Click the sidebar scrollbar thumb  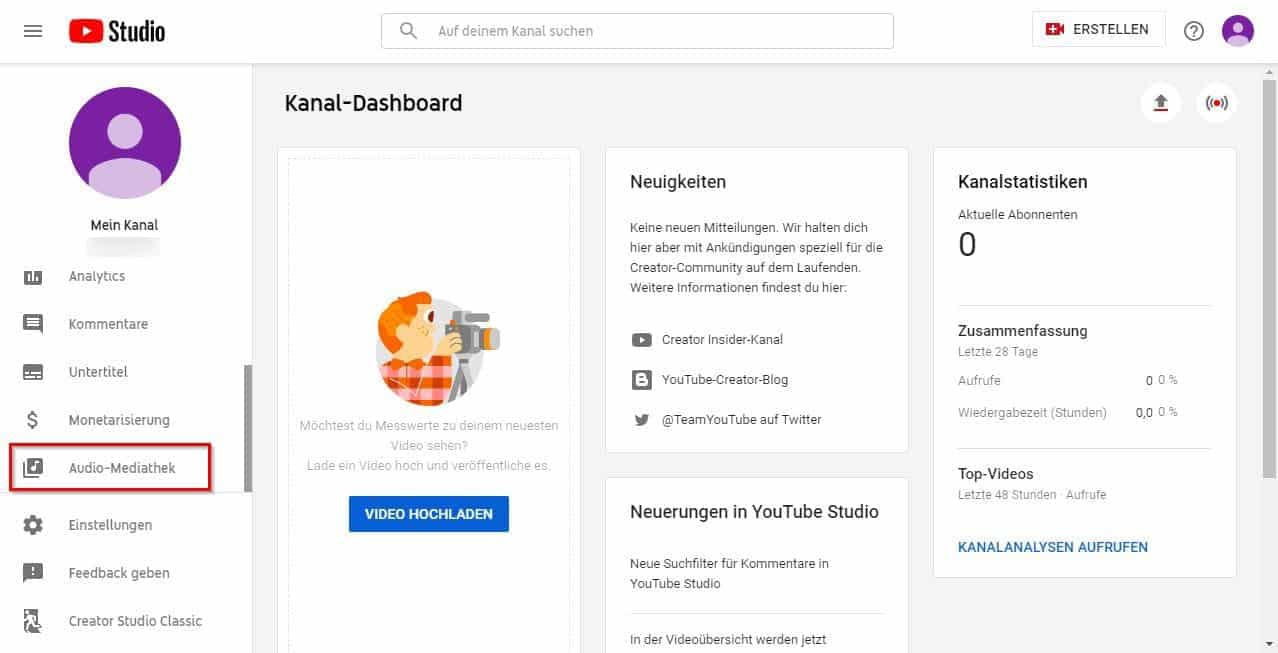[248, 428]
